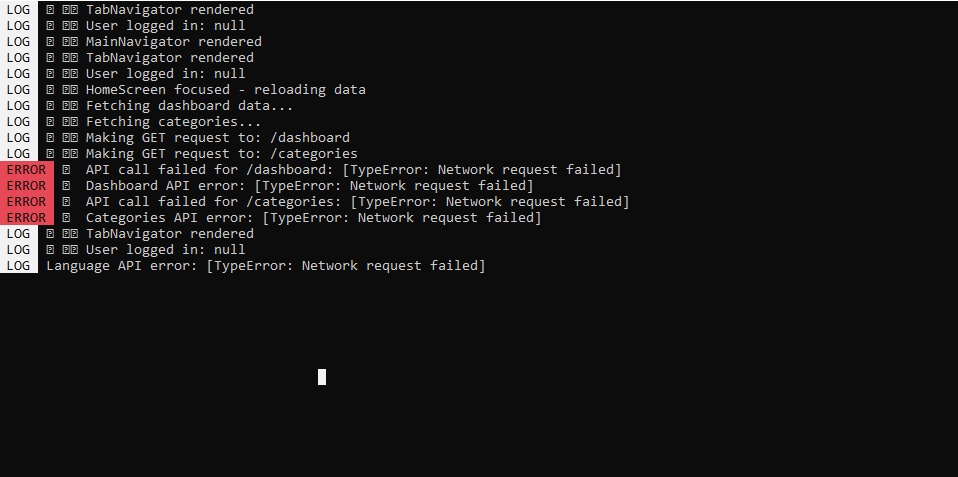Click ERROR badge for API call failed /categories
The width and height of the screenshot is (958, 477).
[x=26, y=202]
